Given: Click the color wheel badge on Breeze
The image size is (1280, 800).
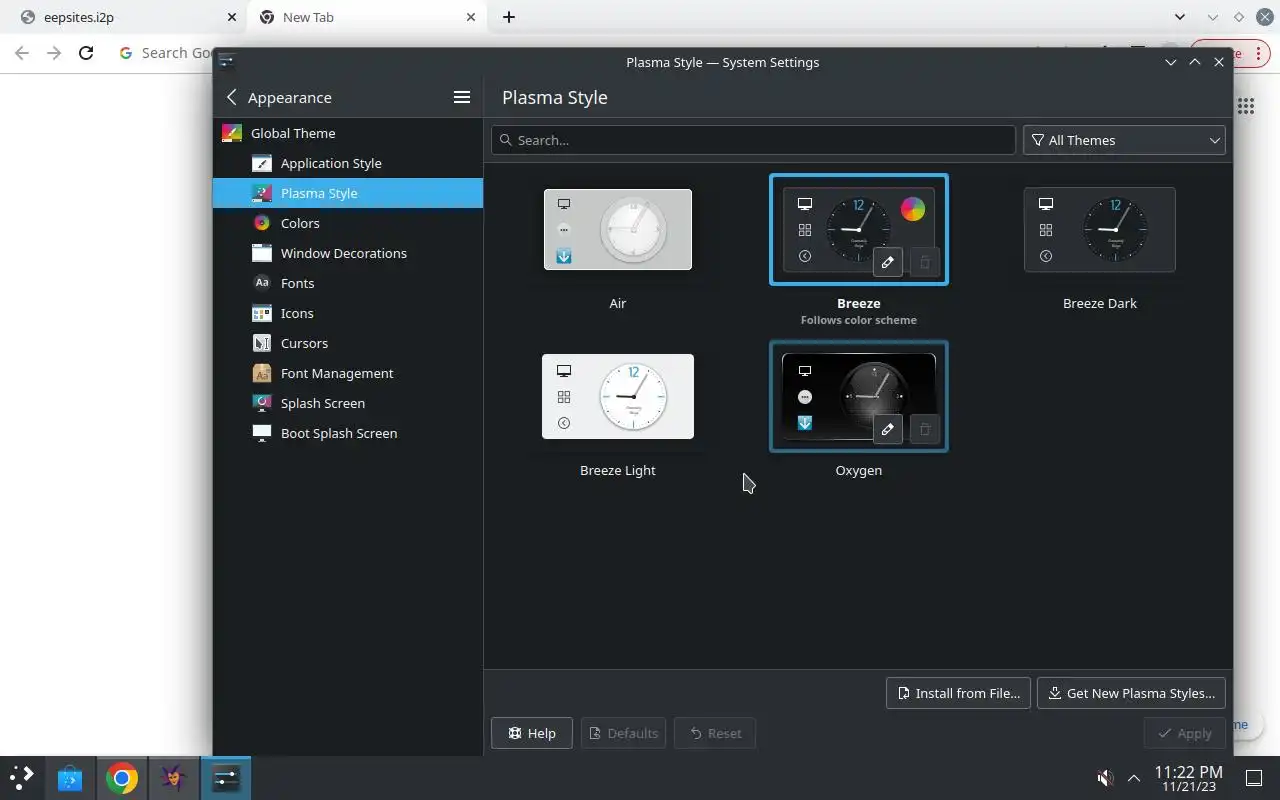Looking at the screenshot, I should [x=912, y=209].
